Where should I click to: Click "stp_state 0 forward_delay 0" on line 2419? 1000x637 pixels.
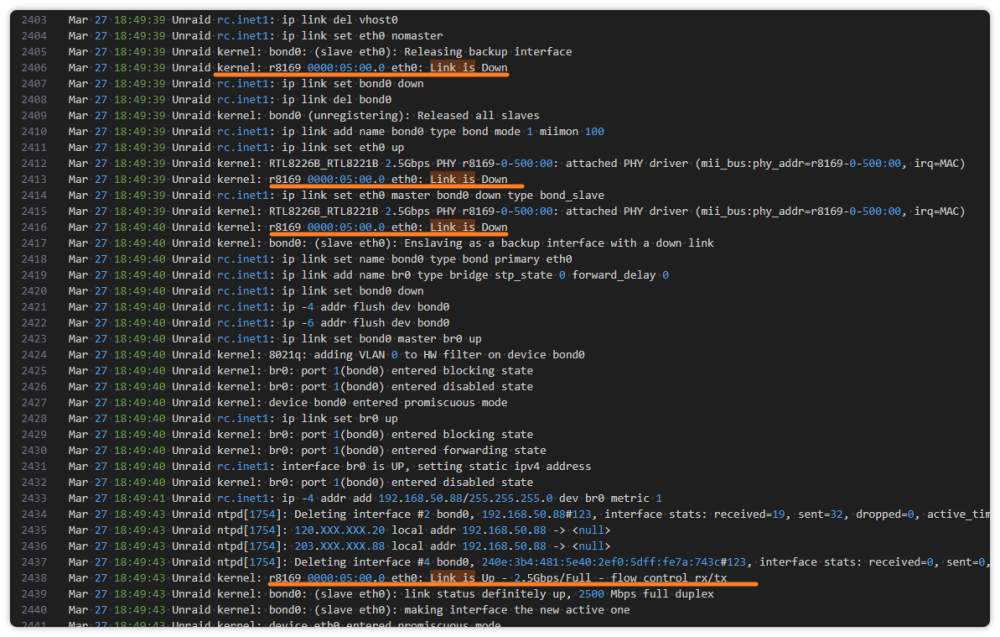582,275
